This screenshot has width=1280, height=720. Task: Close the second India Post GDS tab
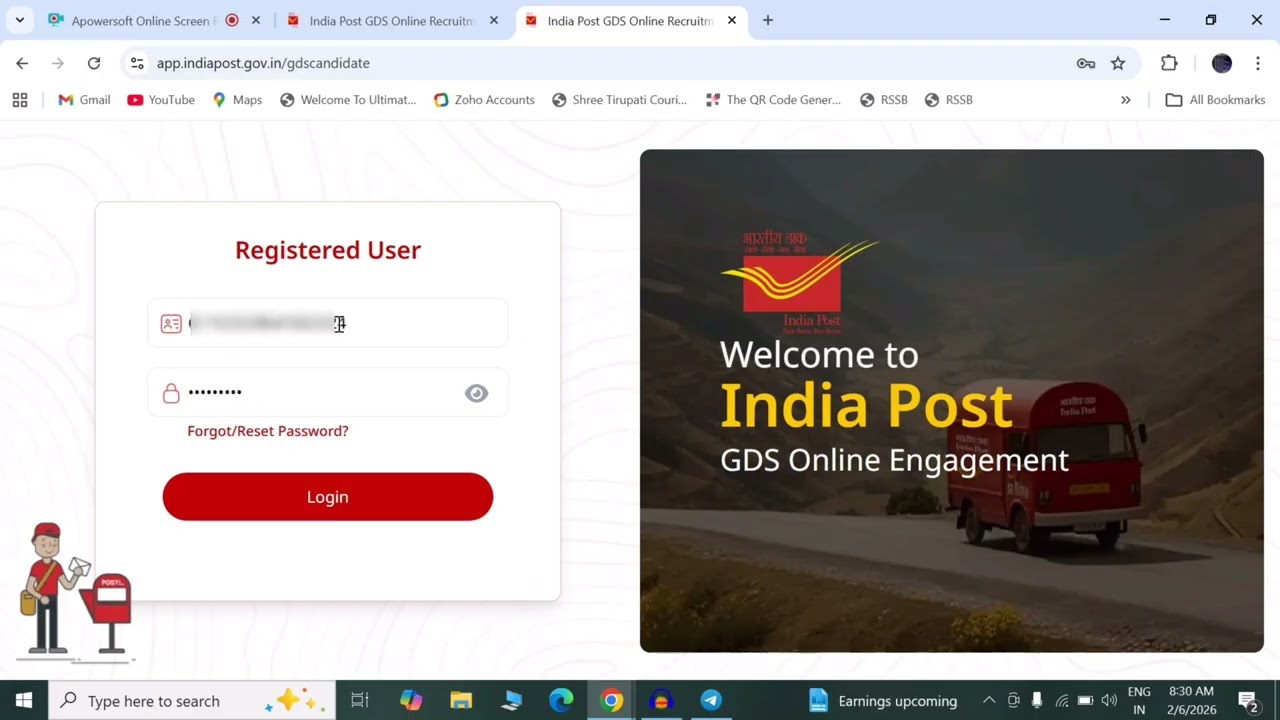pos(494,20)
